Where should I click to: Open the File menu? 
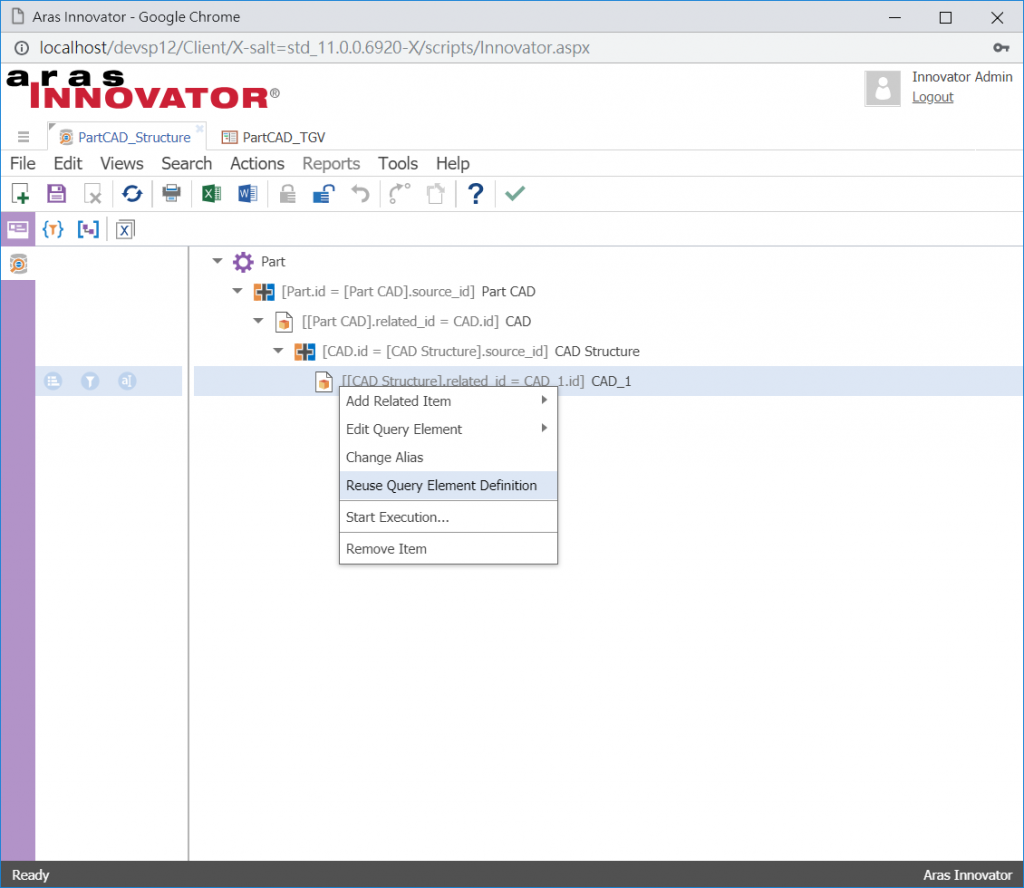pyautogui.click(x=23, y=163)
